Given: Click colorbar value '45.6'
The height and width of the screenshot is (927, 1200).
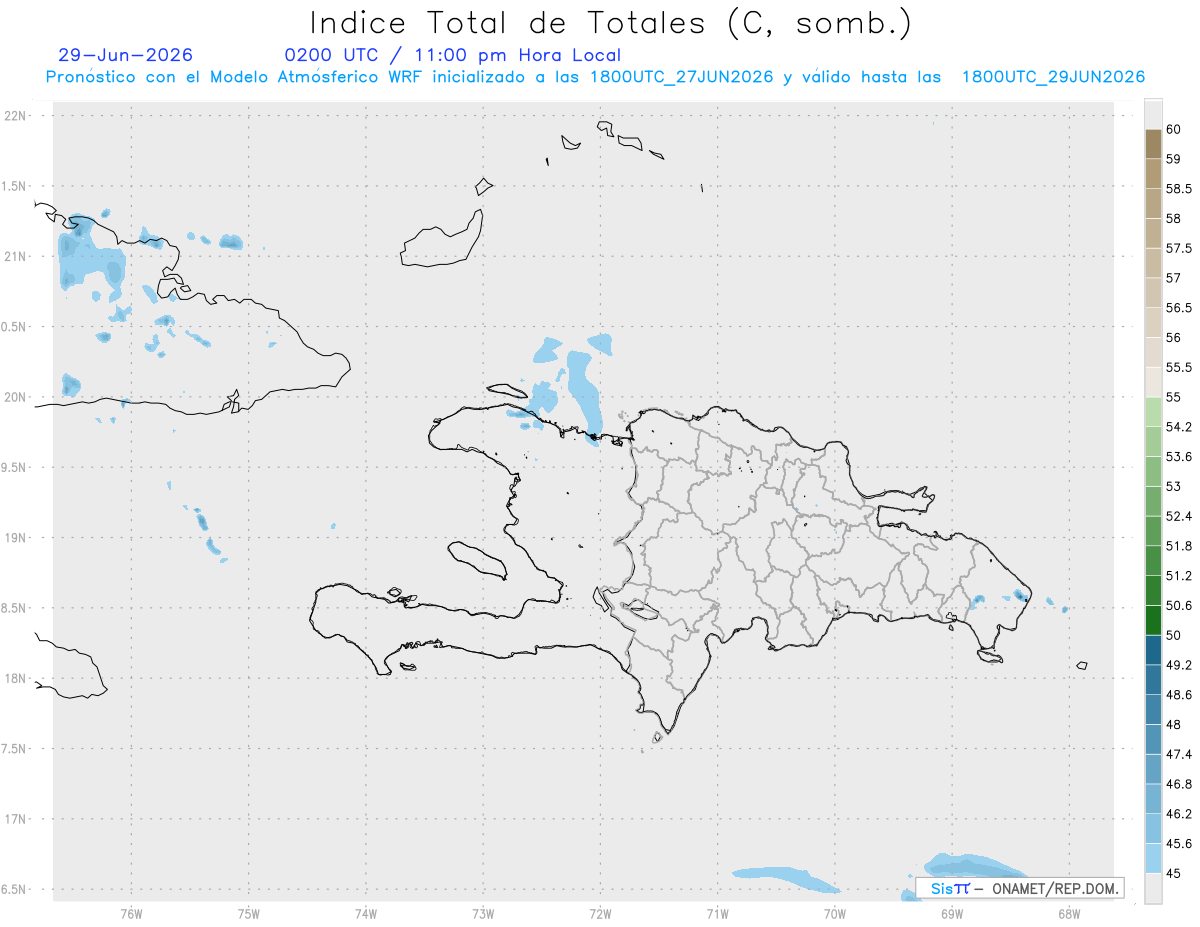Looking at the screenshot, I should click(1179, 844).
